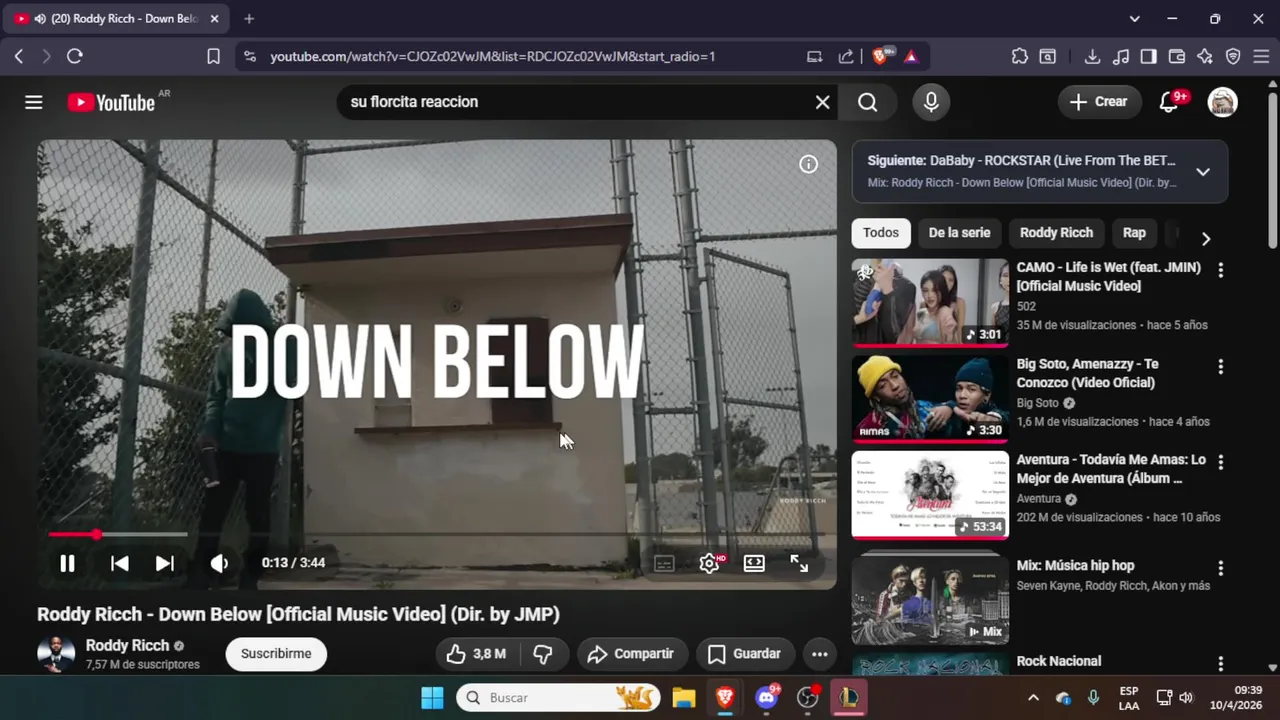Image resolution: width=1280 pixels, height=720 pixels.
Task: Like the video with thumbs up
Action: (x=476, y=654)
